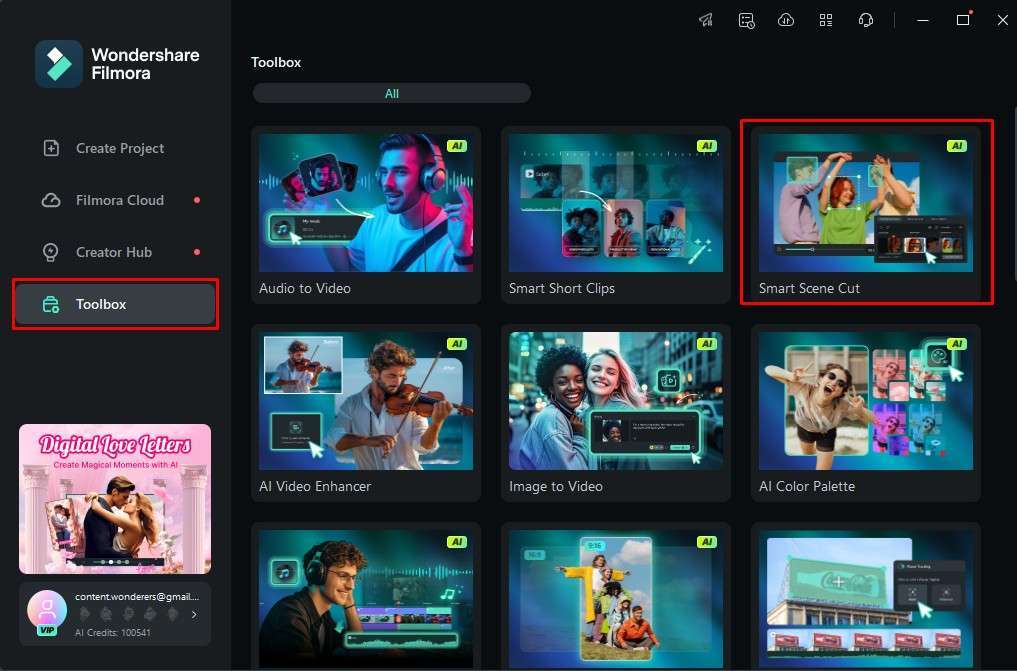The image size is (1017, 671).
Task: Open the Digital Love Letters promo banner
Action: click(115, 499)
